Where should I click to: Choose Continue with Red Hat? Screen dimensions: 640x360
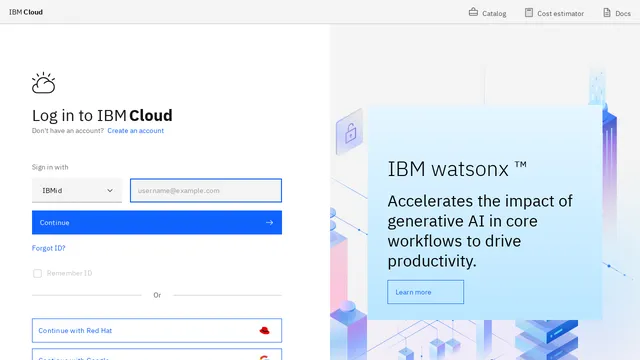click(157, 330)
